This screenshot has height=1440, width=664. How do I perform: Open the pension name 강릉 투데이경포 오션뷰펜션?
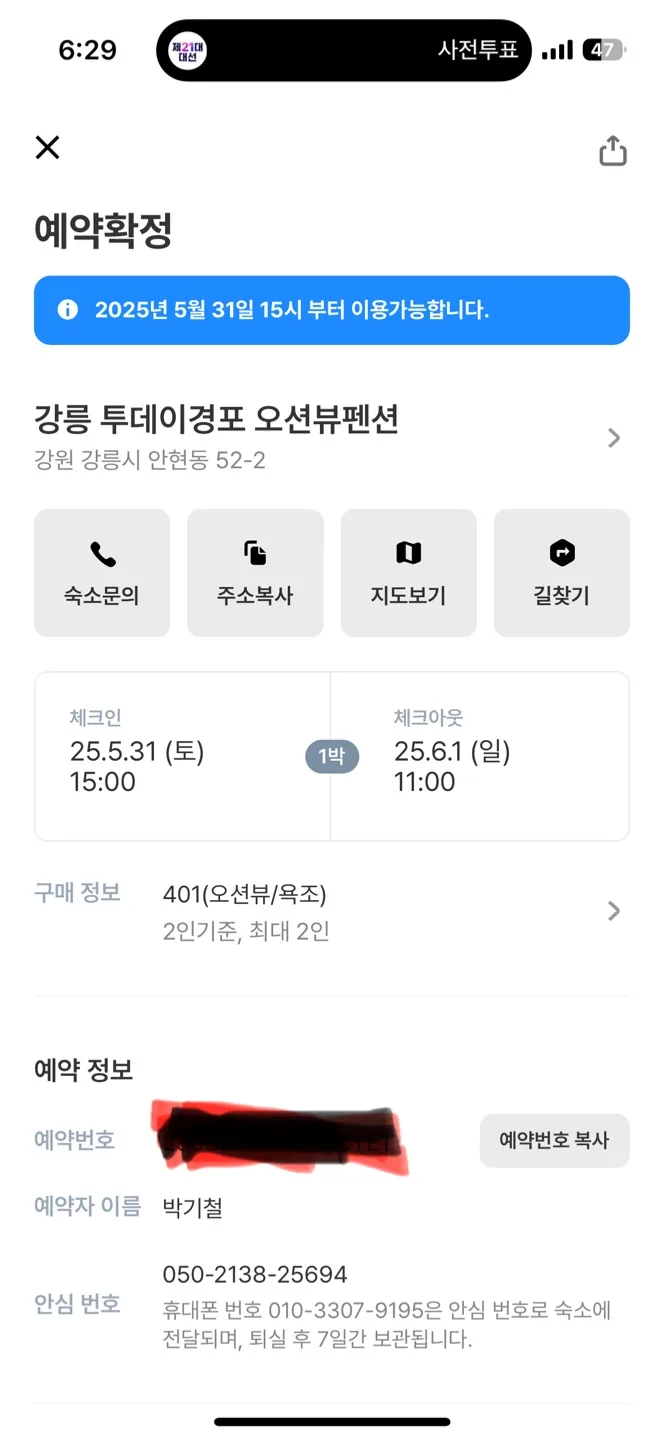tap(216, 419)
